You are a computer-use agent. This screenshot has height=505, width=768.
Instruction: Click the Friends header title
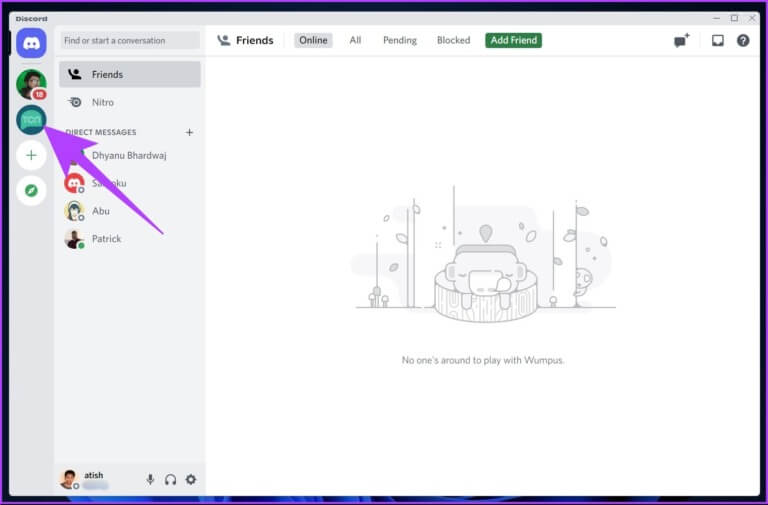pos(255,40)
